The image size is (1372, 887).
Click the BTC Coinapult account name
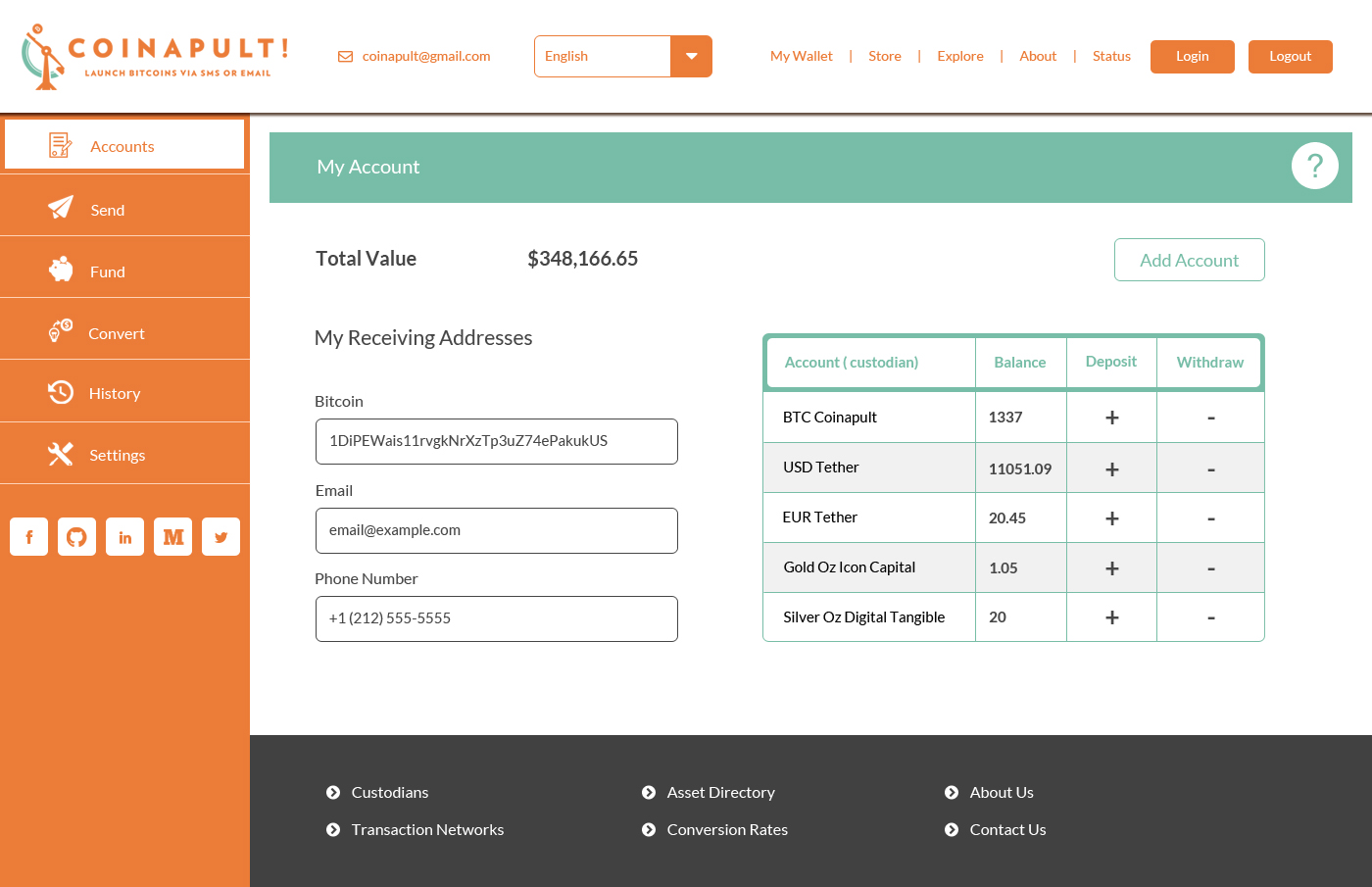[x=830, y=418]
